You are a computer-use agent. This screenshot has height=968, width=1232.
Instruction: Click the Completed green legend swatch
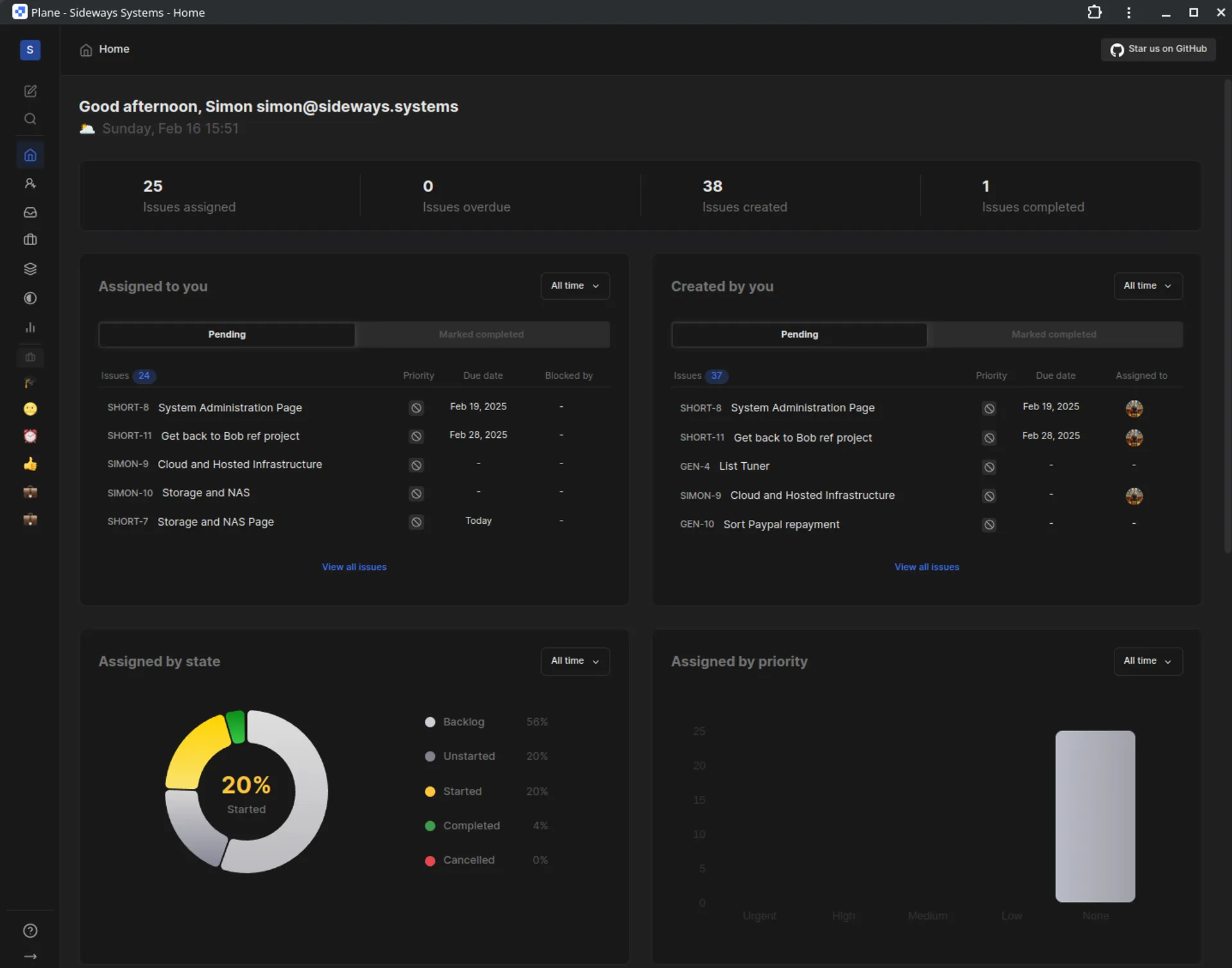pos(430,826)
